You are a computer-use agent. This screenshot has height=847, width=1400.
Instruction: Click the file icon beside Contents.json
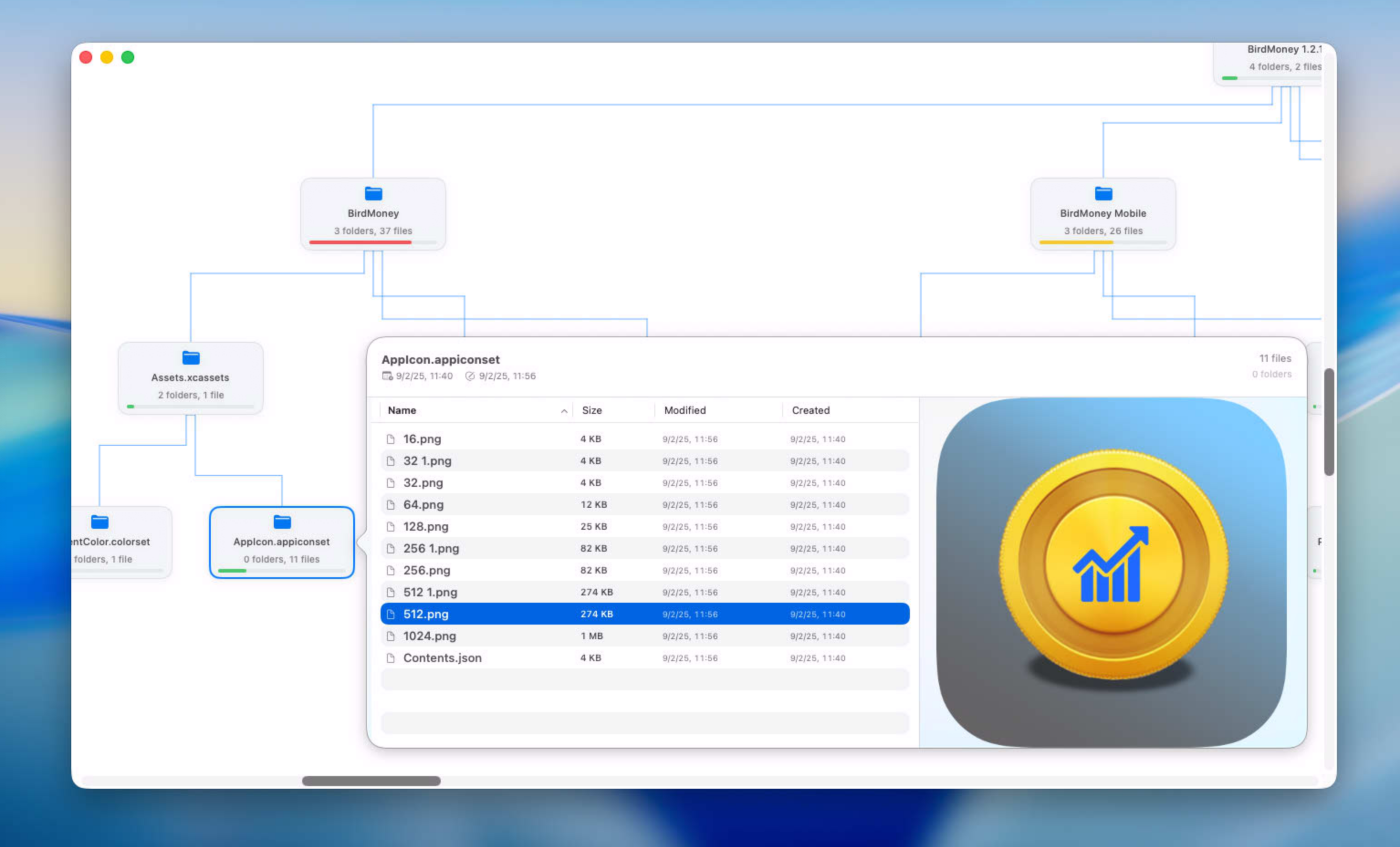391,658
